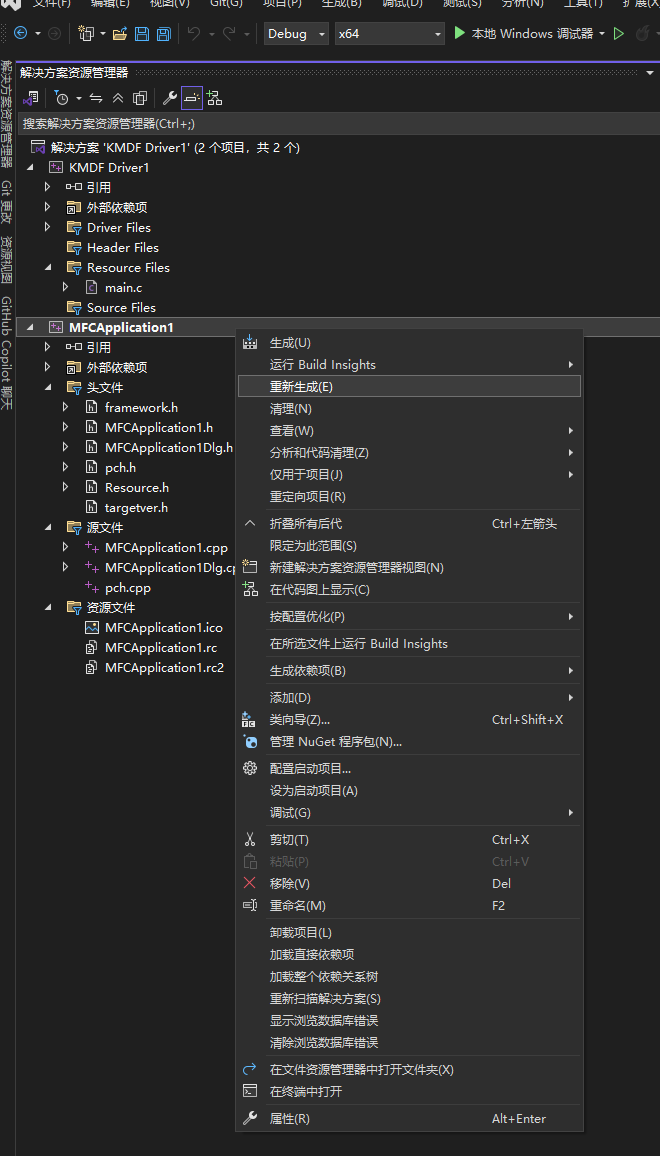The image size is (660, 1156).
Task: Click the red X icon for 移除(V)
Action: tap(249, 883)
